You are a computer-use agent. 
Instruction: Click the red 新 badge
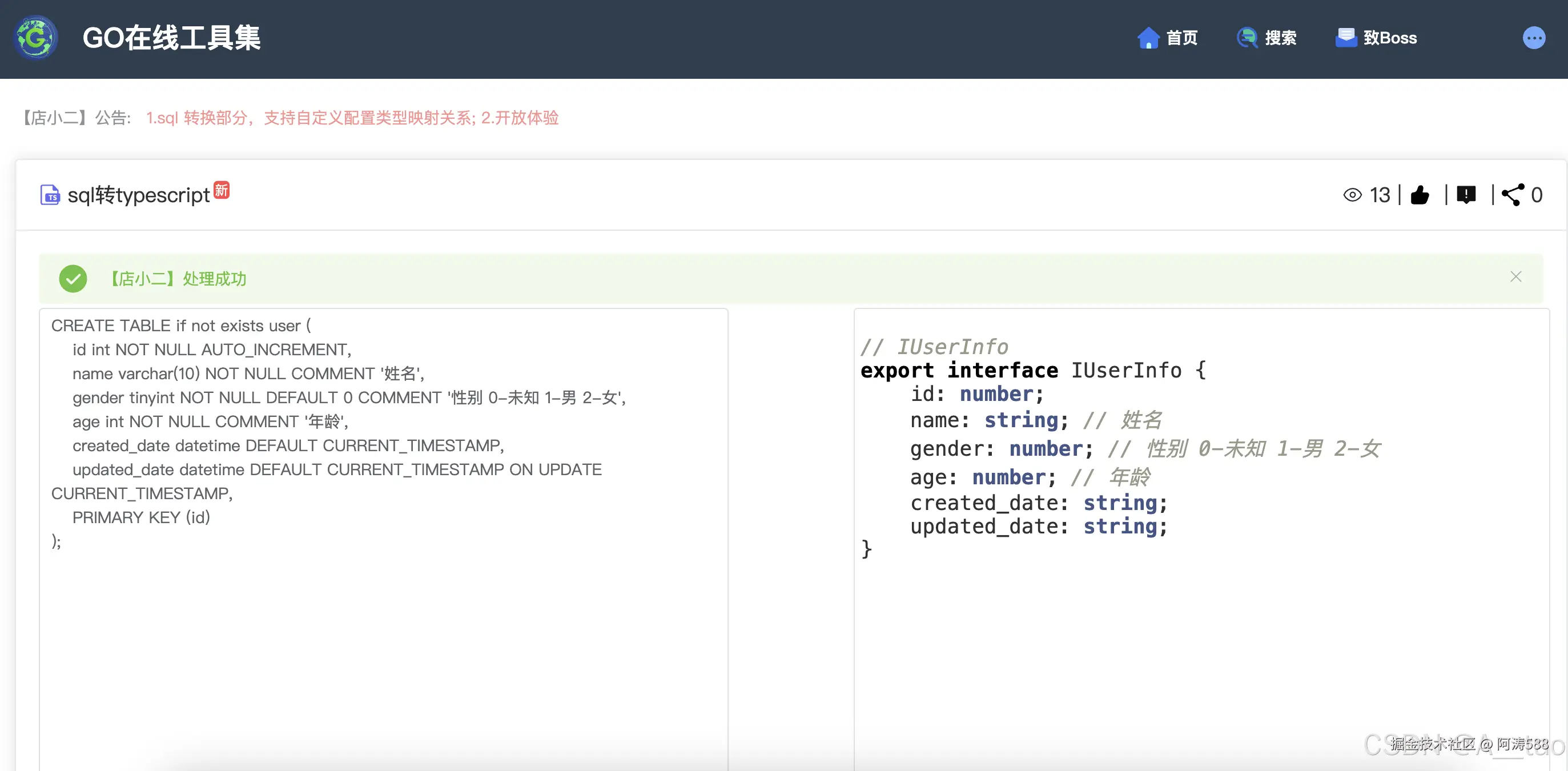tap(222, 190)
